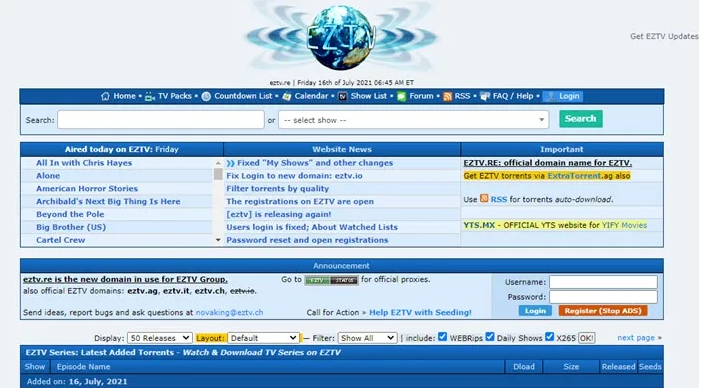Image resolution: width=701 pixels, height=388 pixels.
Task: Click the Search text input field
Action: pos(160,120)
